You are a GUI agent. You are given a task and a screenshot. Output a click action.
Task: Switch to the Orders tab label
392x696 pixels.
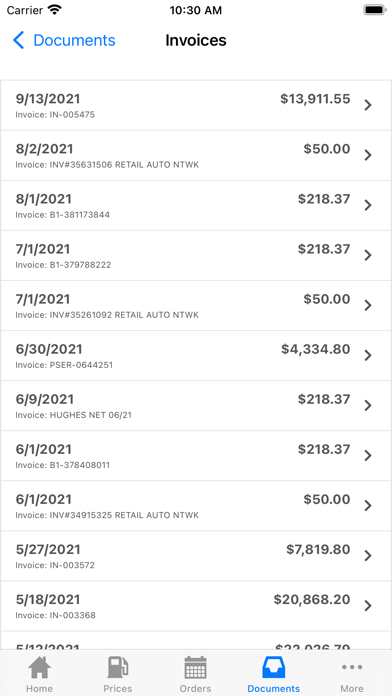pyautogui.click(x=195, y=688)
